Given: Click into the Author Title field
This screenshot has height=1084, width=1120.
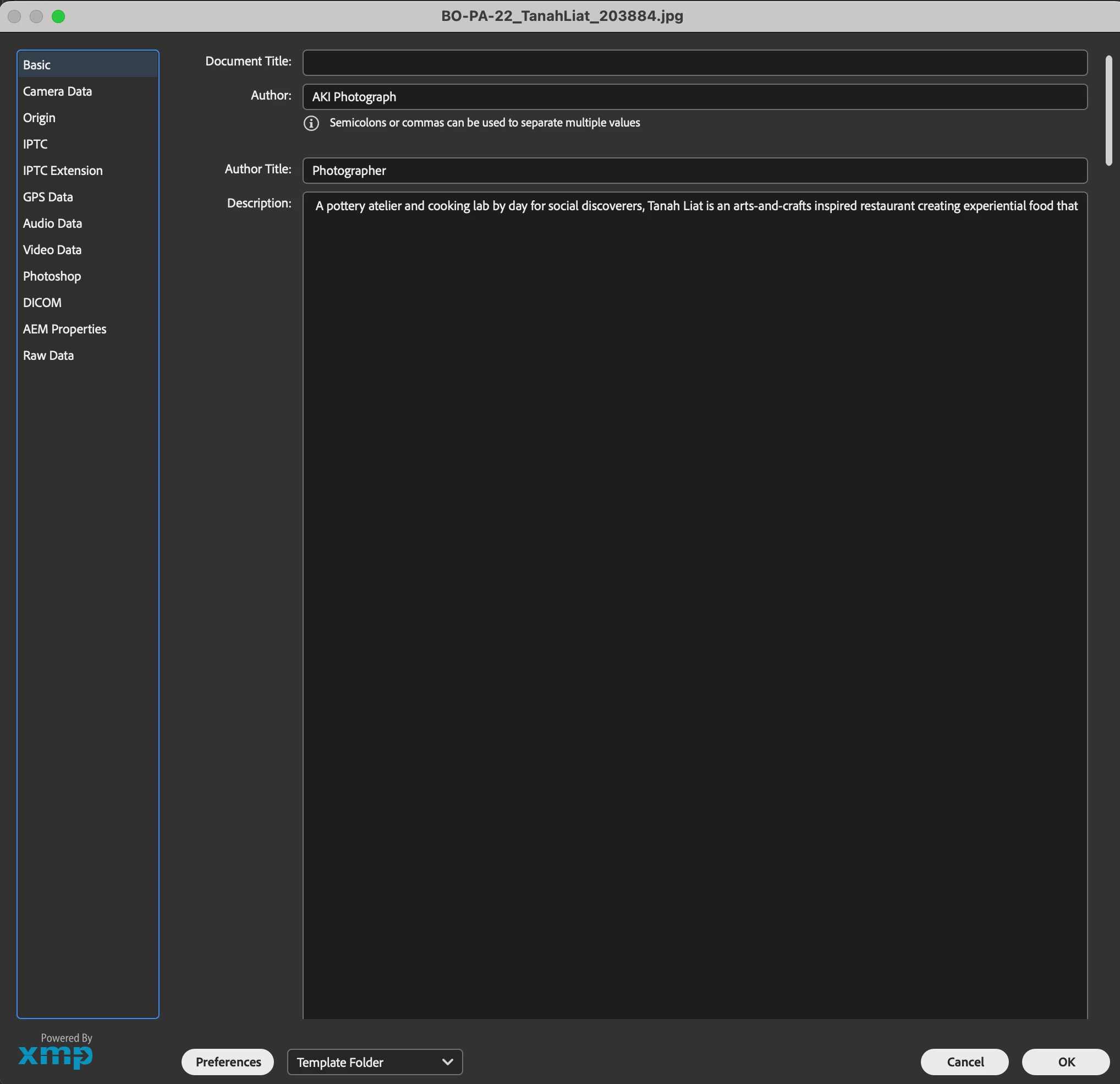Looking at the screenshot, I should coord(694,171).
